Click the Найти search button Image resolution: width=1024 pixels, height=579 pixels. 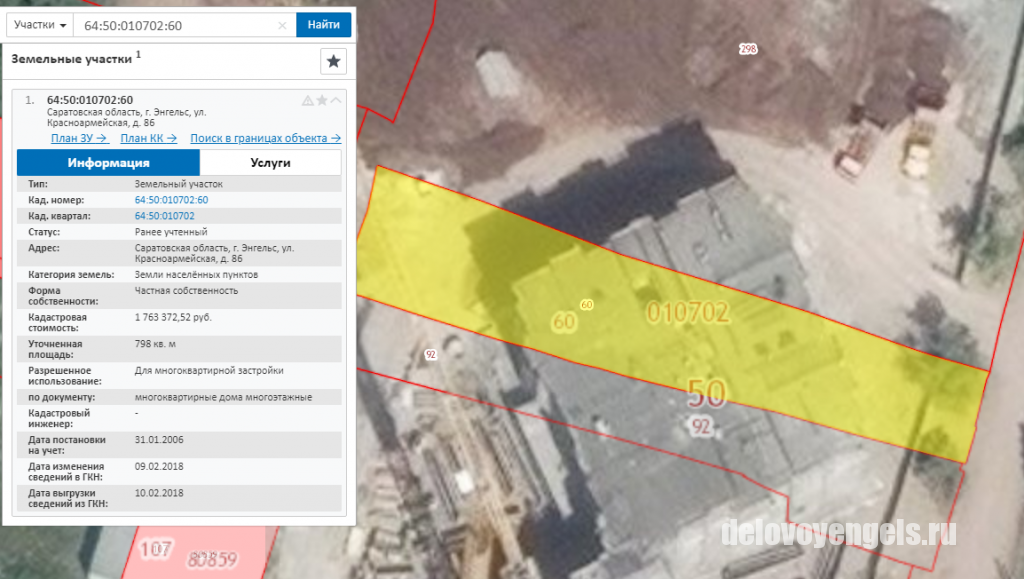(323, 25)
